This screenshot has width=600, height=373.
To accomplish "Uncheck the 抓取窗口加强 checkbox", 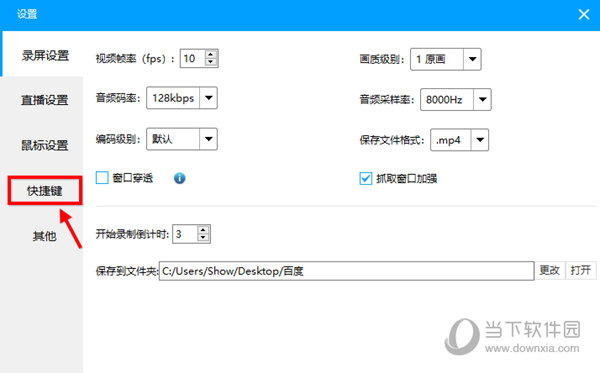I will [x=365, y=178].
